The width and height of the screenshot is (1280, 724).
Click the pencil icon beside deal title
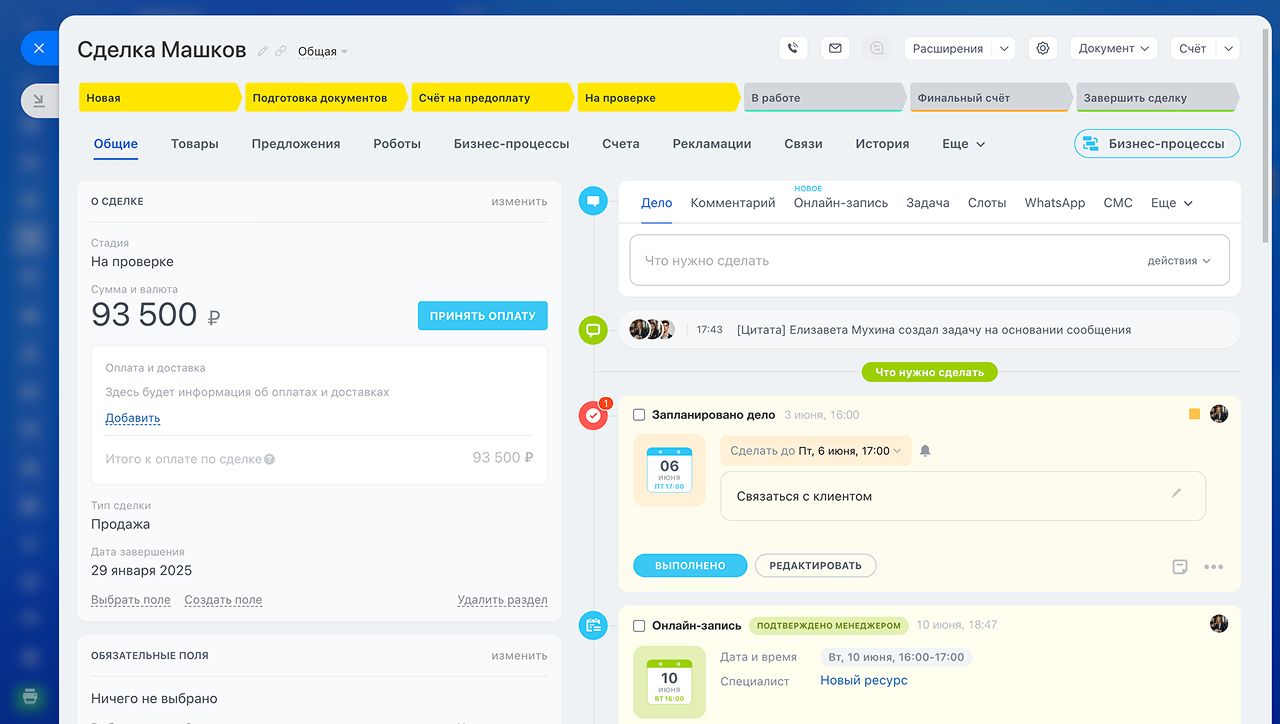pos(263,51)
